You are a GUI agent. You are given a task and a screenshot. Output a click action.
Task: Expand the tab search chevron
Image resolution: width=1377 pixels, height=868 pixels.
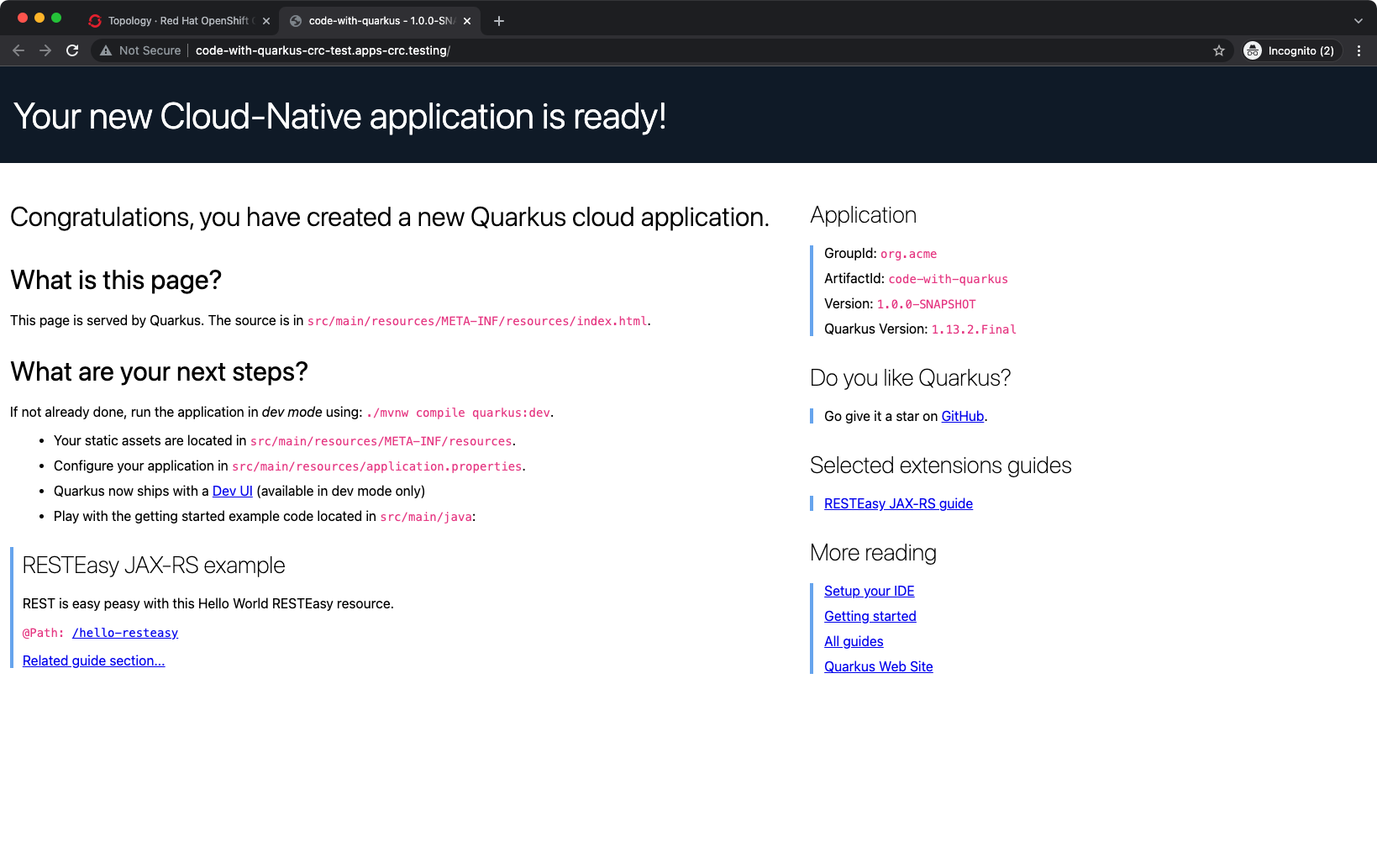(x=1359, y=21)
